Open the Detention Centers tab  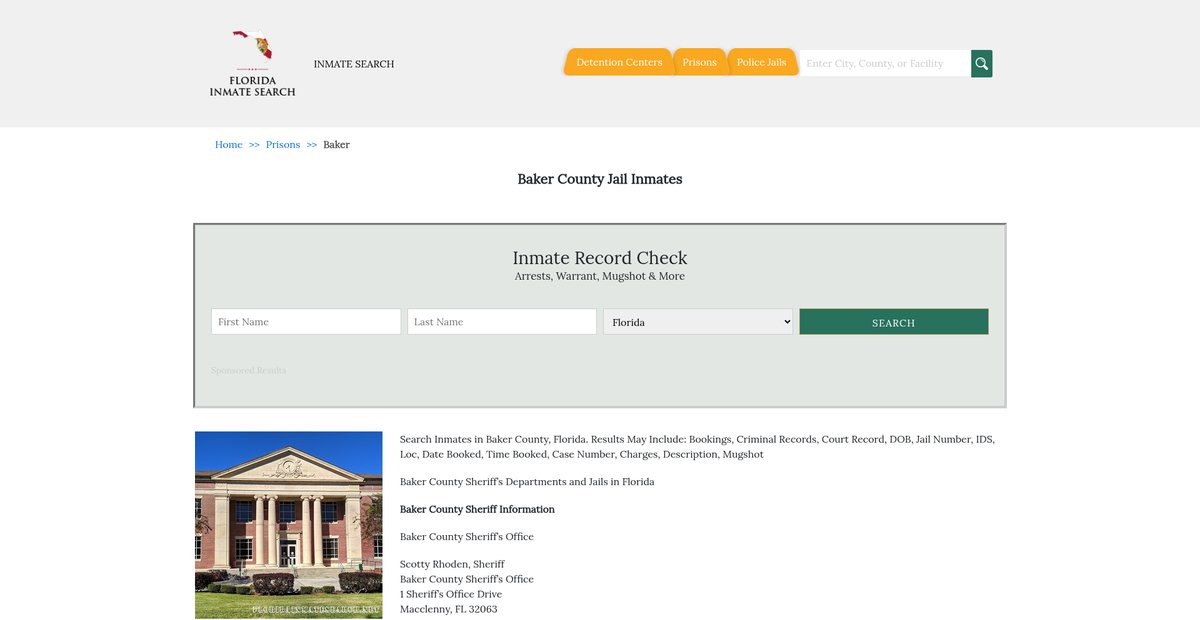(618, 62)
